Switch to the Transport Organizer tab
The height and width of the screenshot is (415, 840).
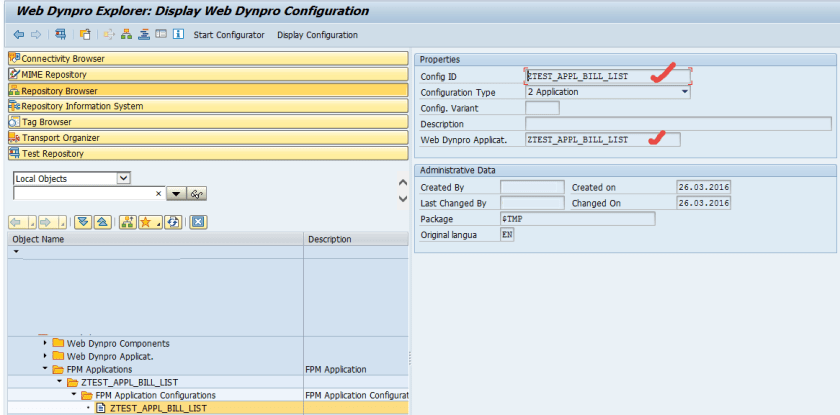click(207, 138)
